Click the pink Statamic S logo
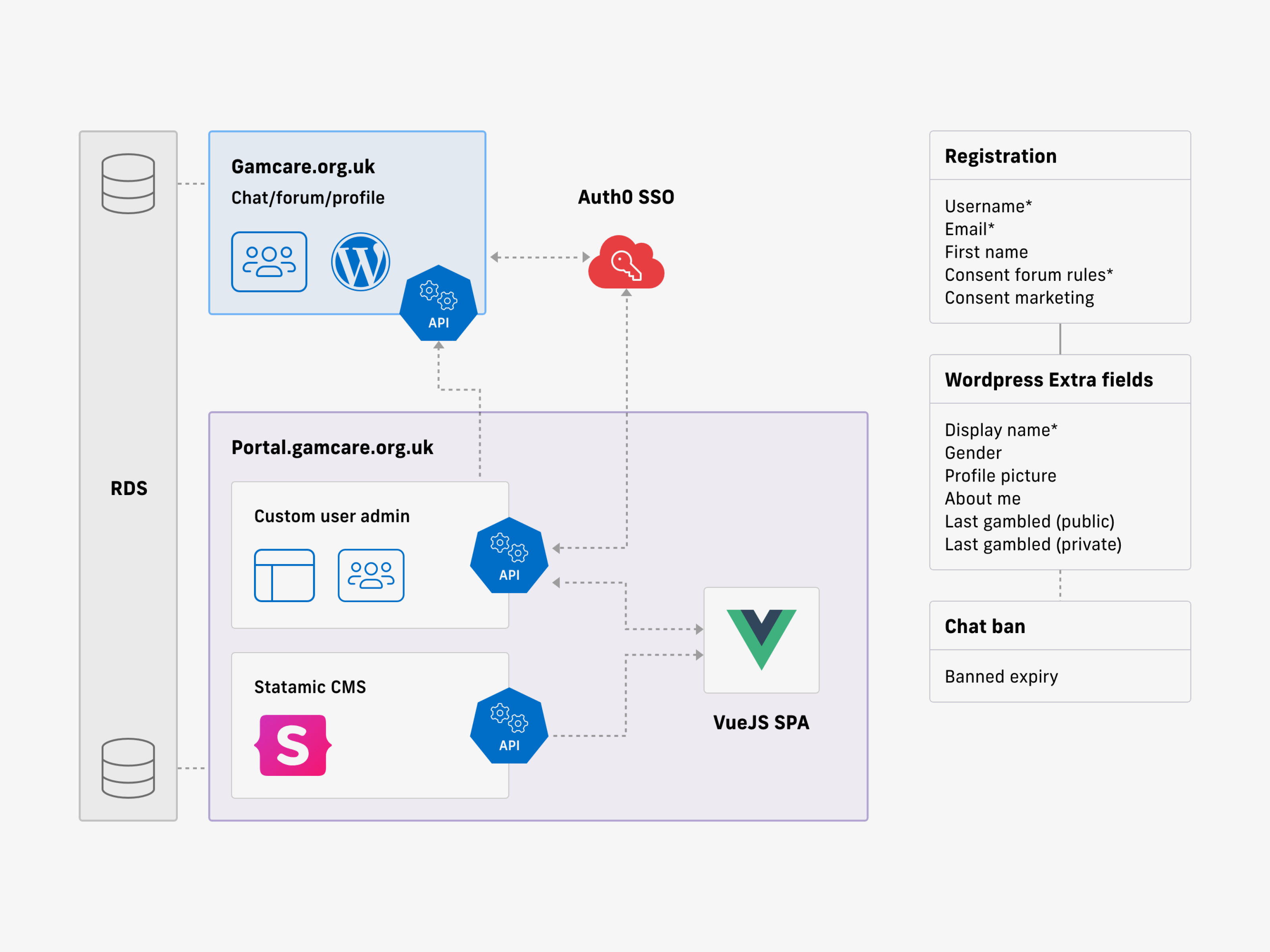This screenshot has width=1270, height=952. pos(293,745)
